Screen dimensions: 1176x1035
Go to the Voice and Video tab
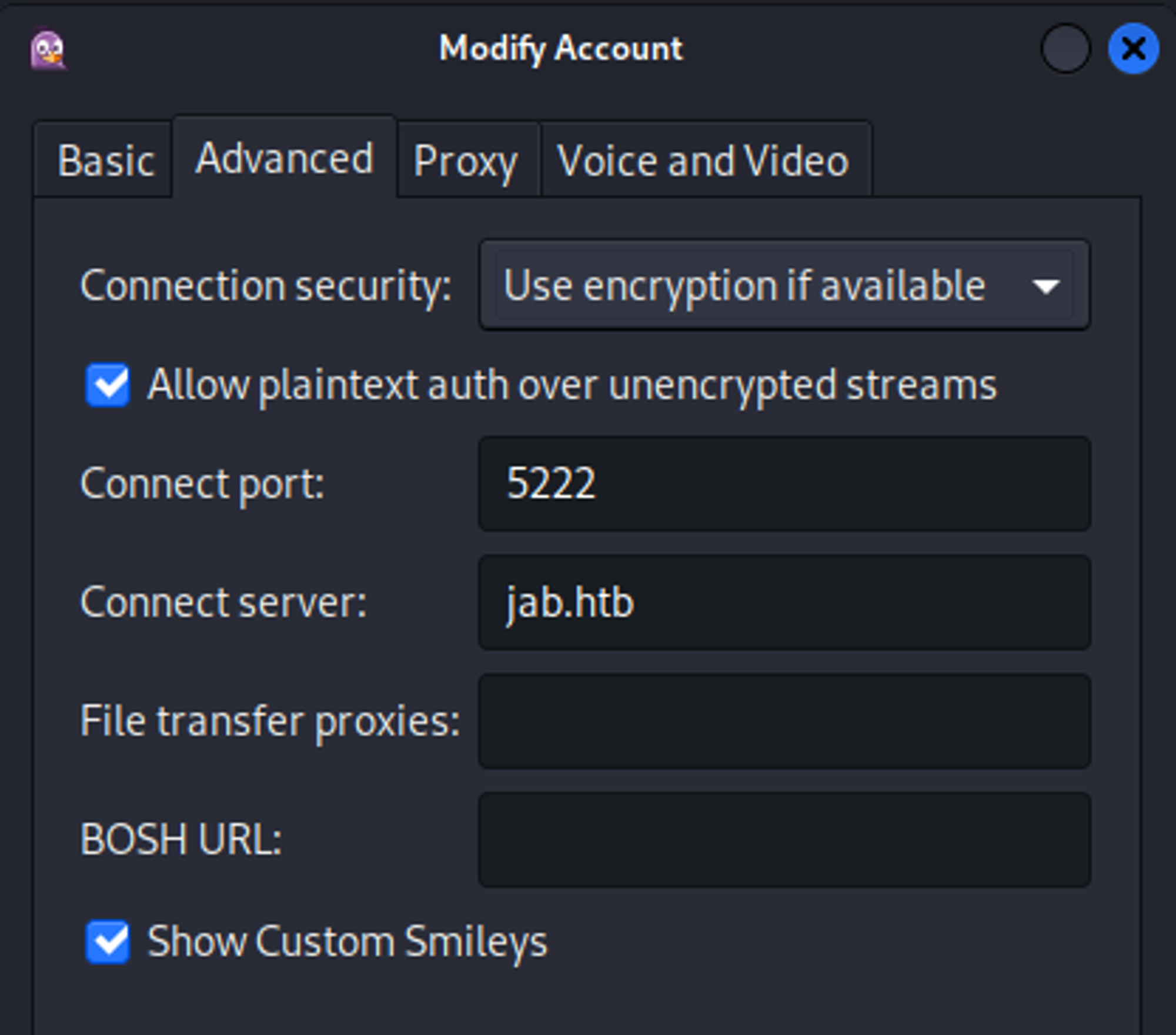pos(703,161)
